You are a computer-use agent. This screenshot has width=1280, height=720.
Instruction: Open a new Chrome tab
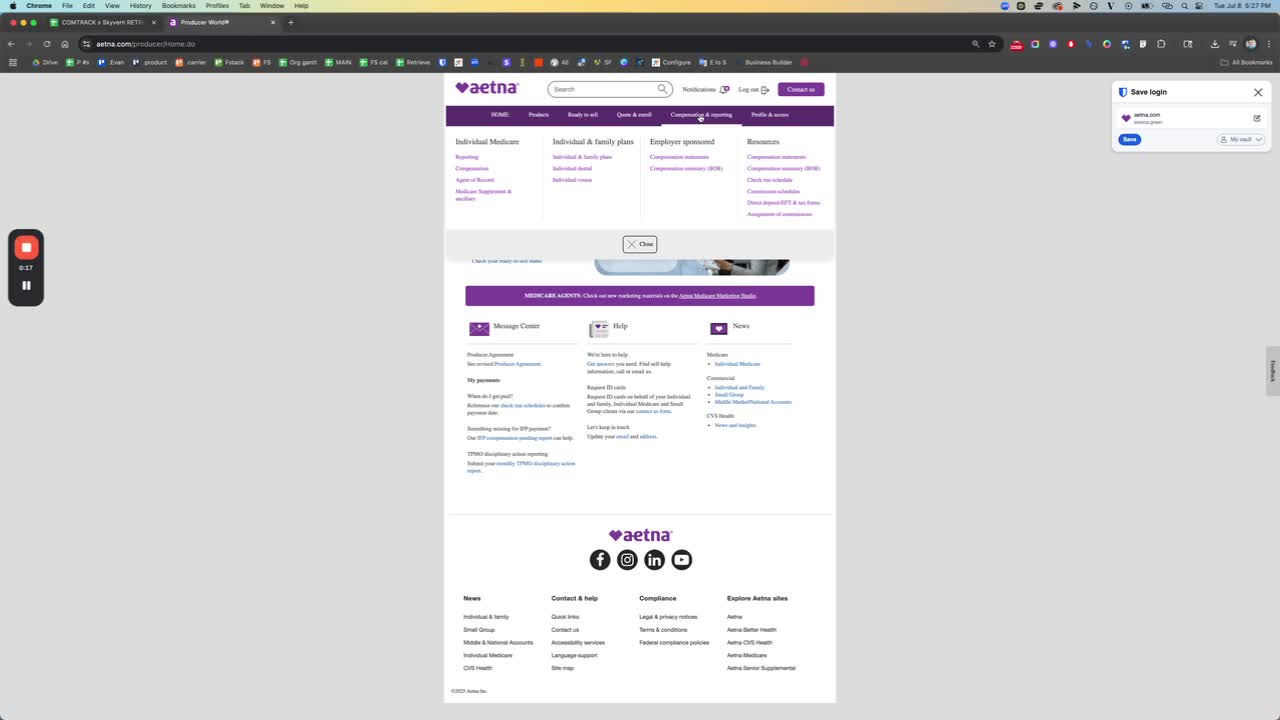(291, 22)
